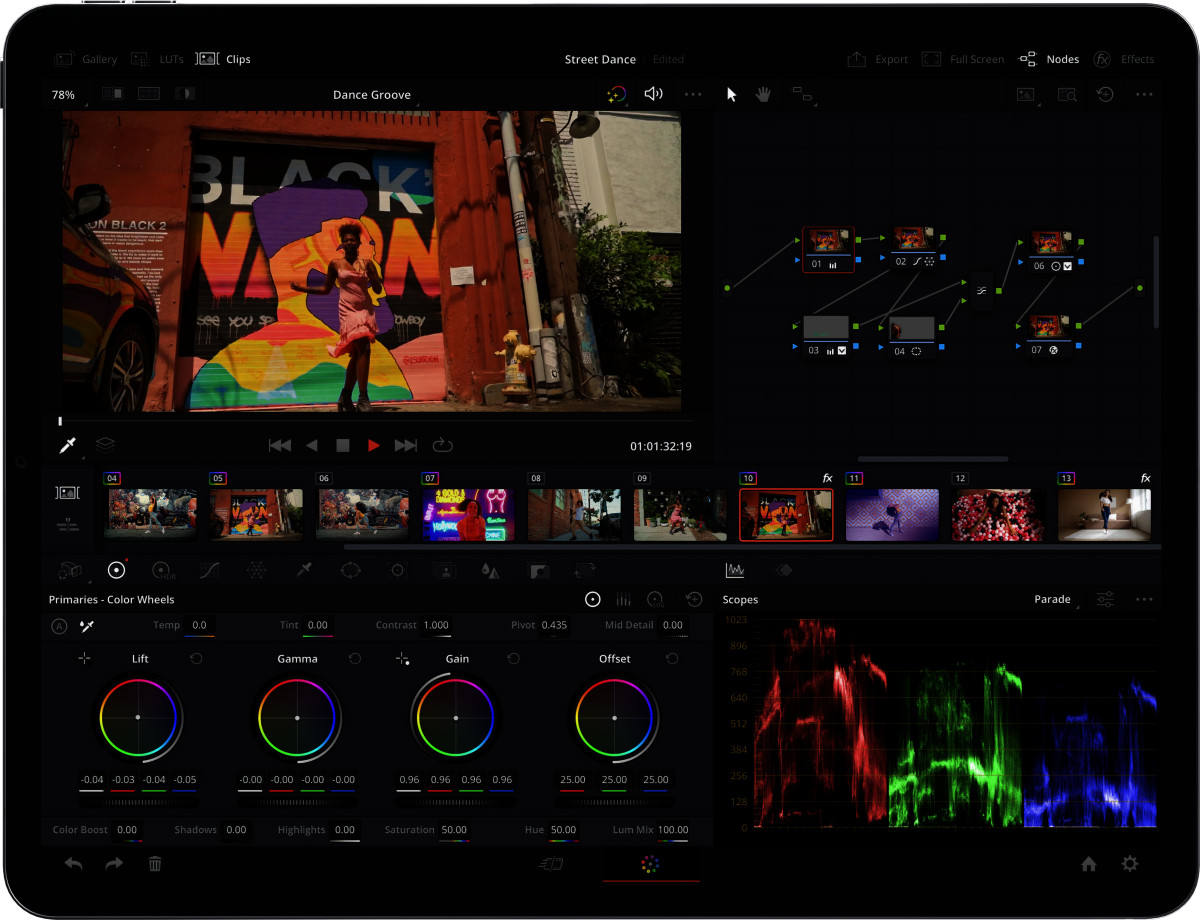Tap the Export button
The height and width of the screenshot is (920, 1200).
[x=877, y=59]
